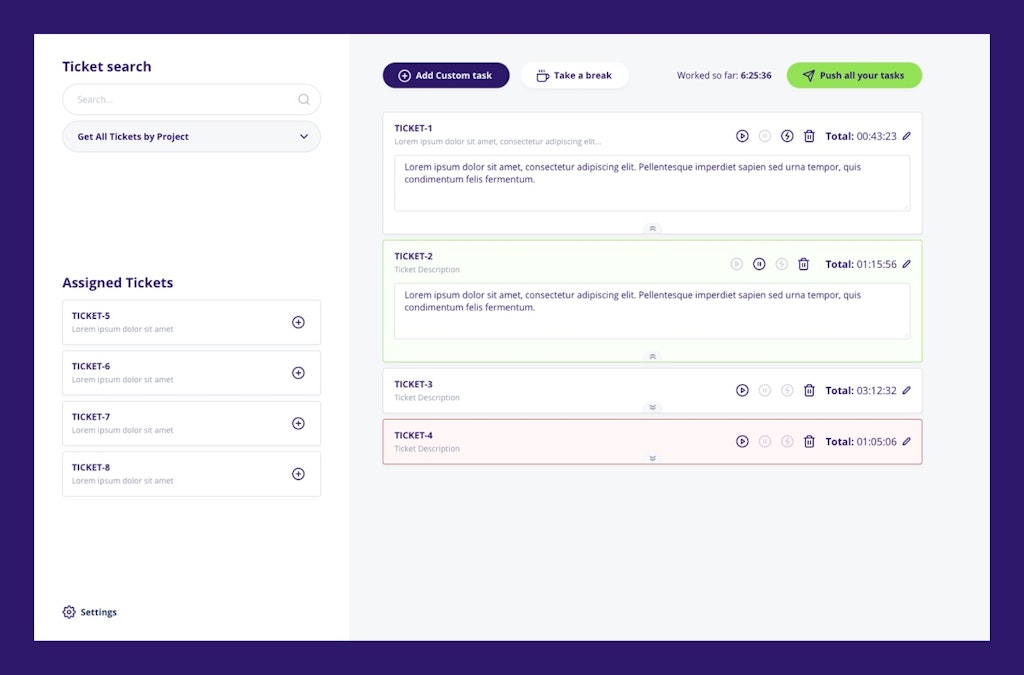
Task: Add TICKET-8 using its plus icon
Action: click(x=298, y=474)
